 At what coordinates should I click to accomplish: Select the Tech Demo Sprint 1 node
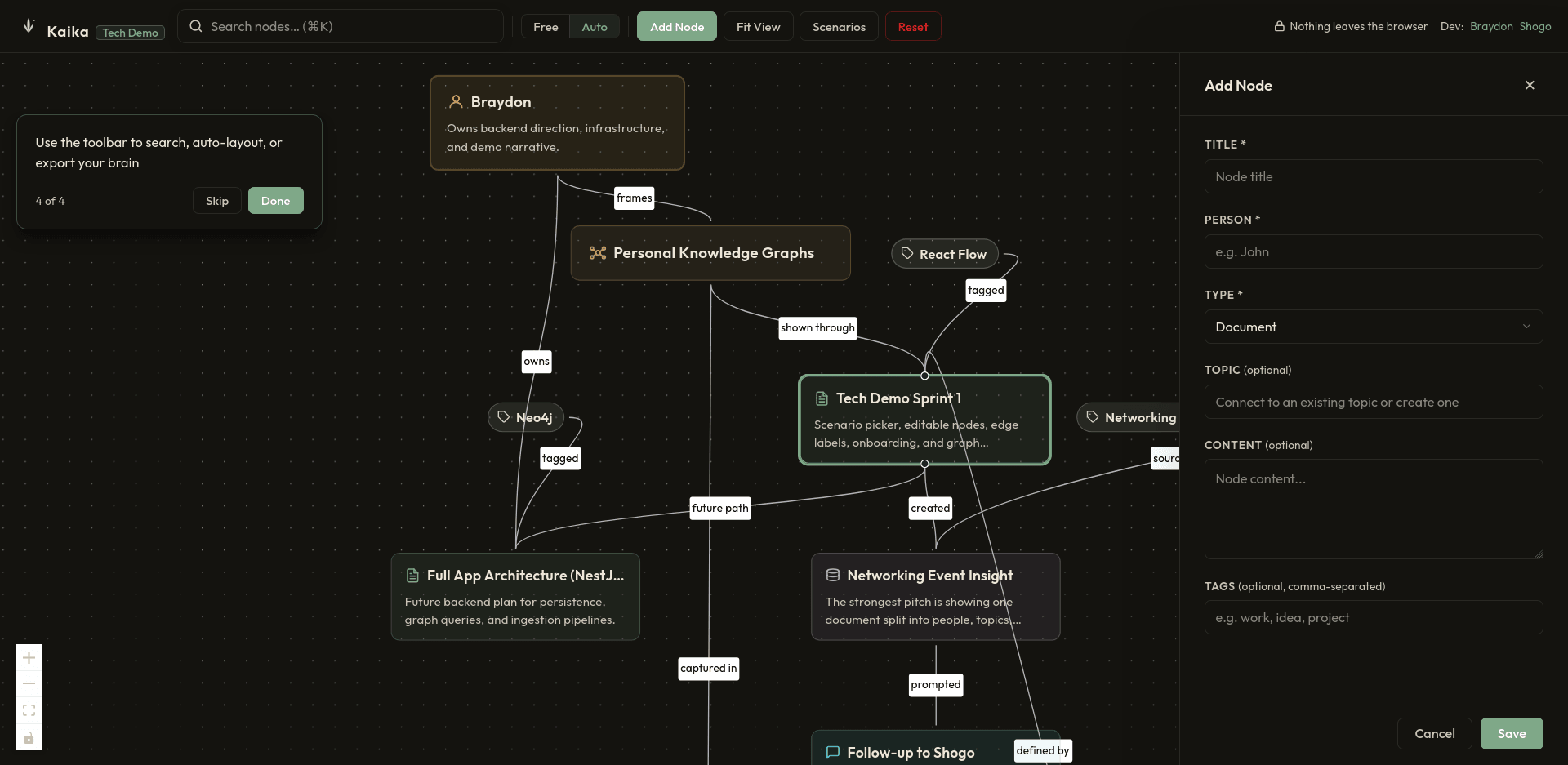pyautogui.click(x=924, y=420)
